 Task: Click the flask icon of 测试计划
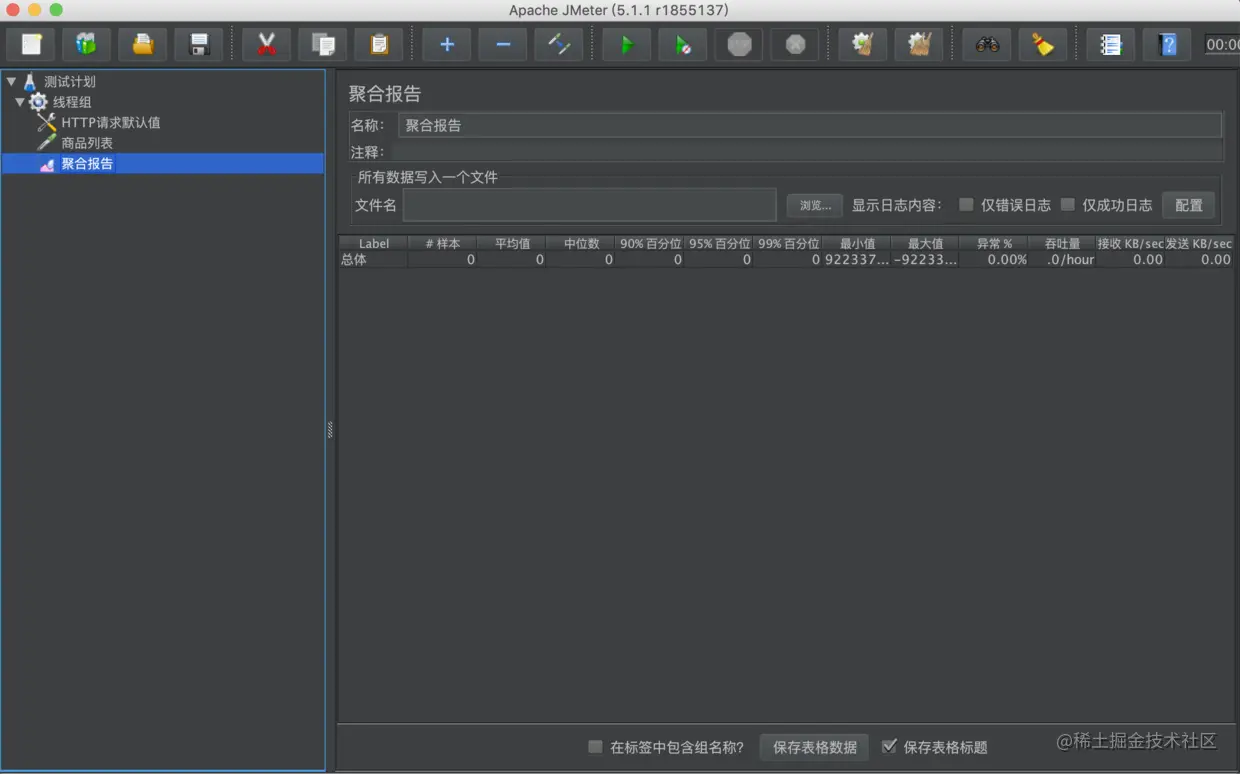coord(29,82)
